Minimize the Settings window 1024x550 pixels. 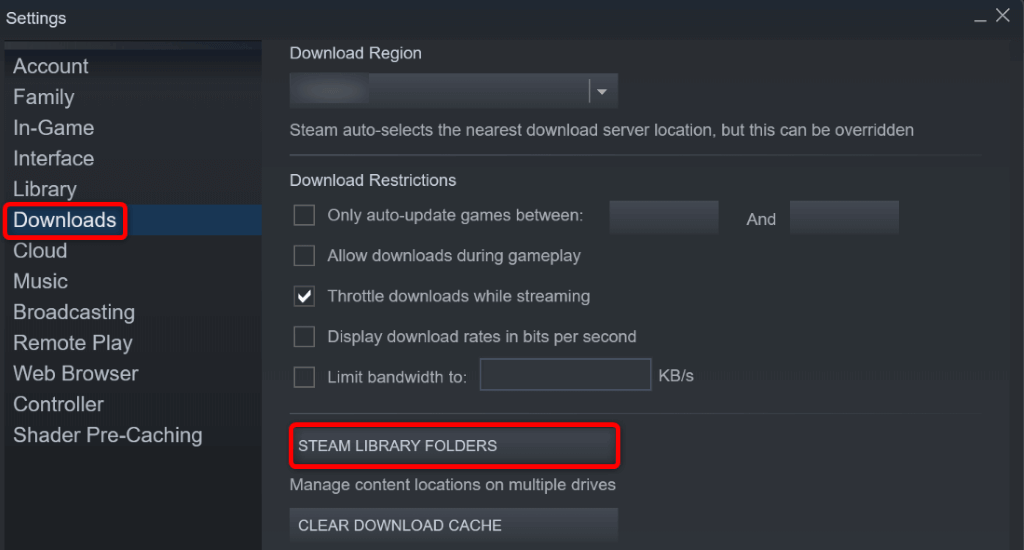point(978,16)
